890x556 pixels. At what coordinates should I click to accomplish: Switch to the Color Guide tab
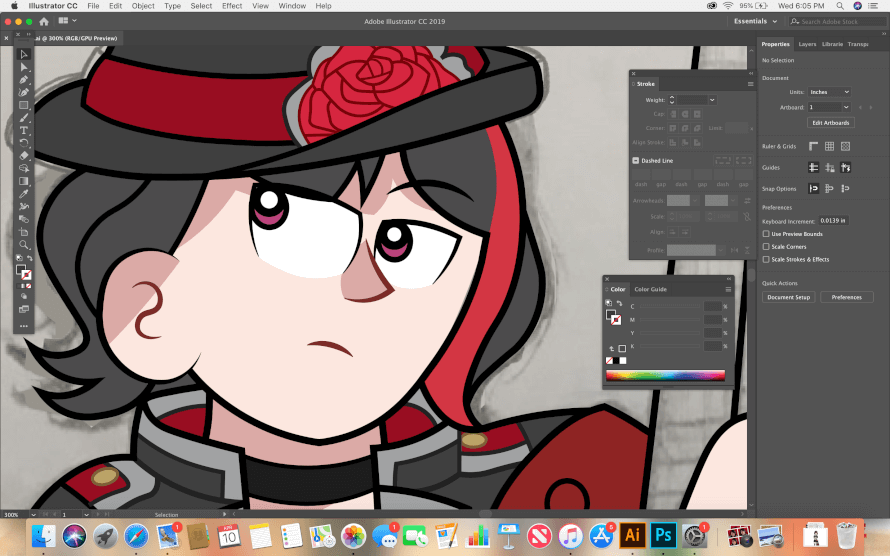(650, 289)
